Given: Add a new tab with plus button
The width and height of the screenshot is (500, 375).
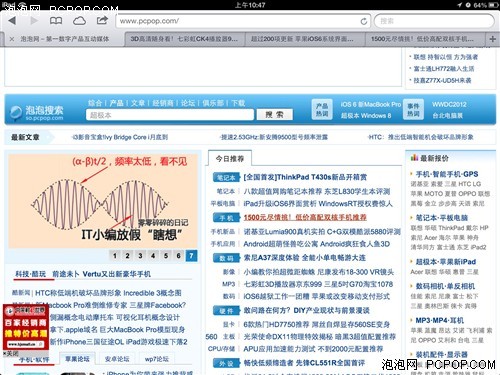Looking at the screenshot, I should (x=492, y=39).
